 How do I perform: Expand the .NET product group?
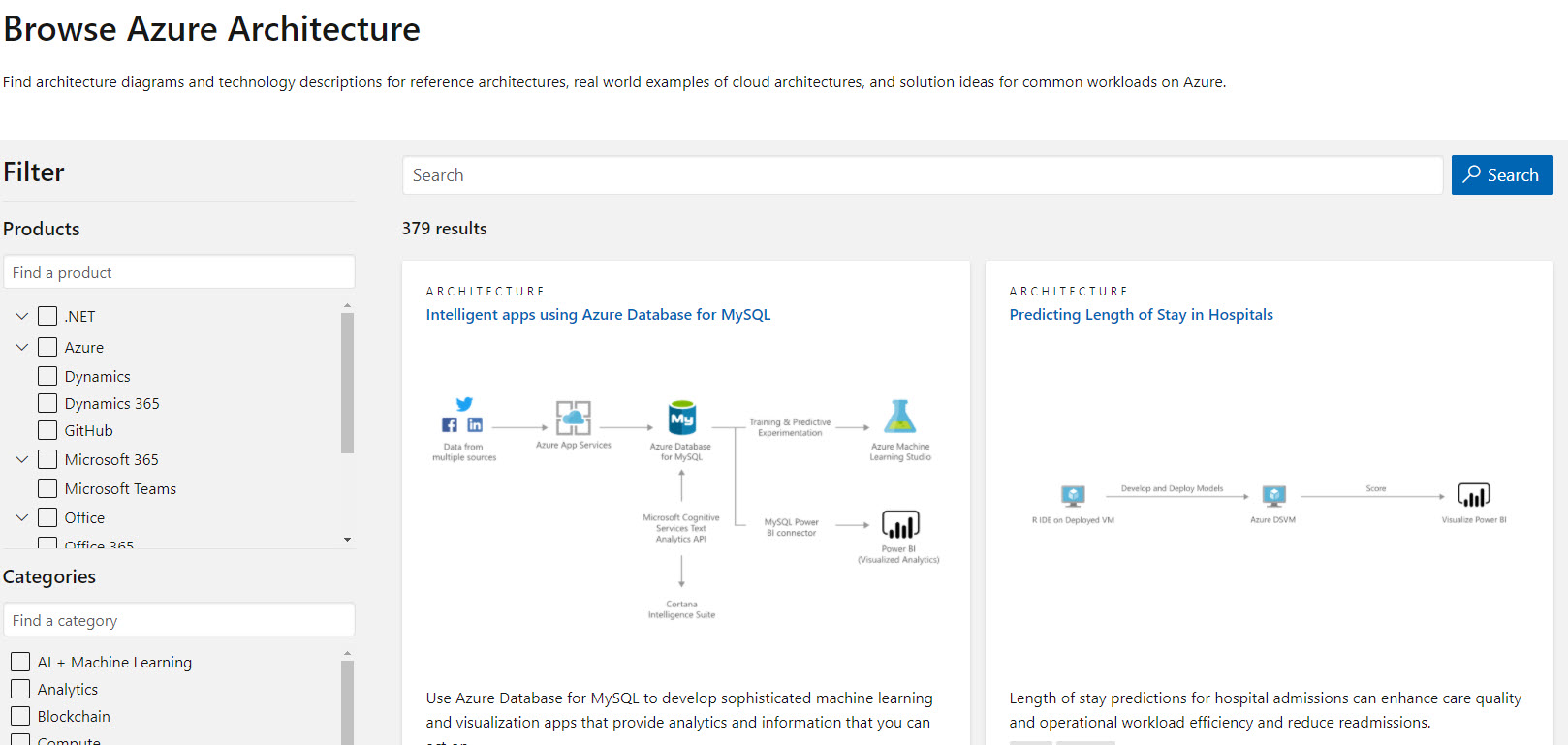coord(21,316)
